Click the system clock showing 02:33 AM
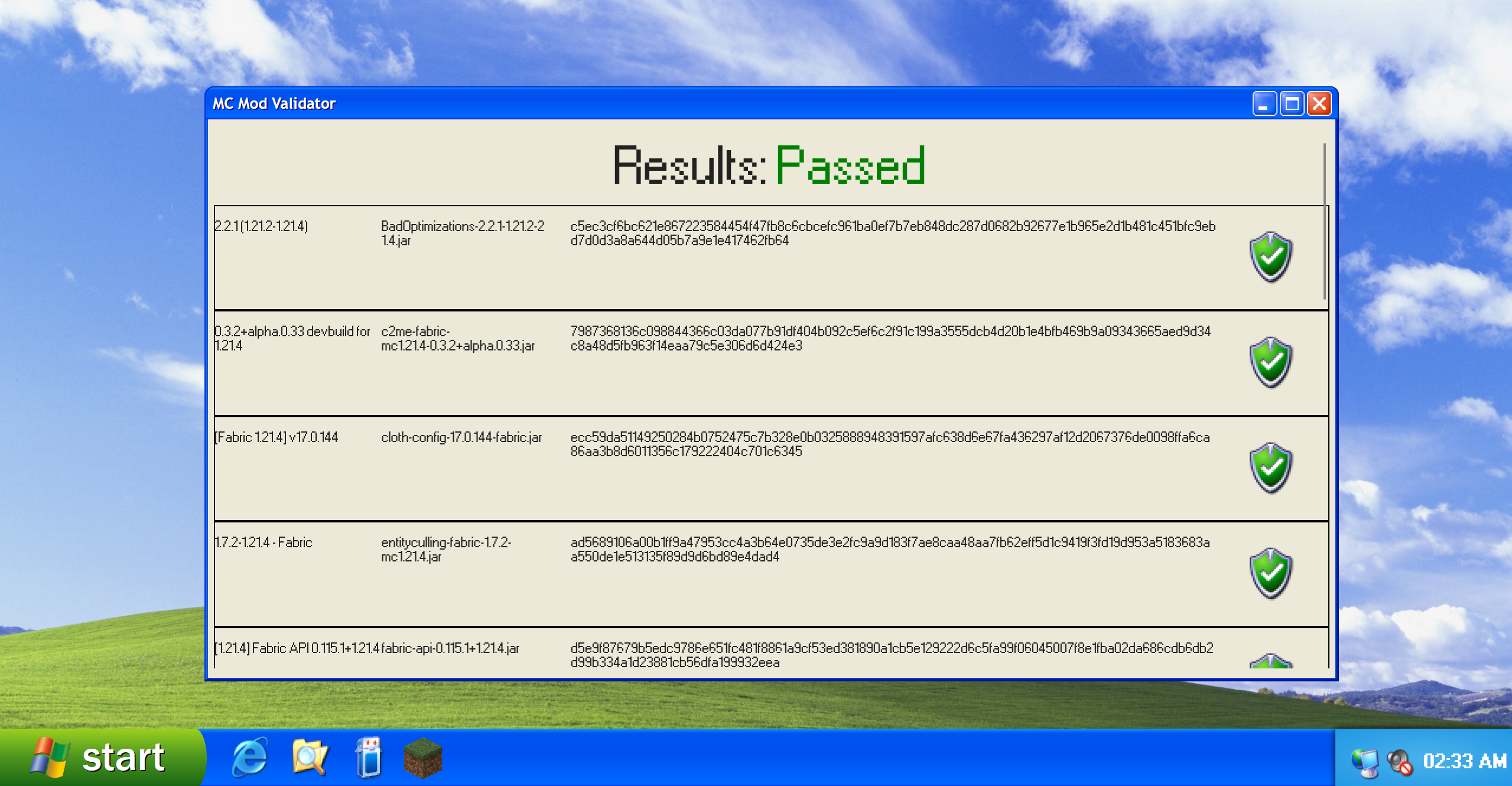 [1464, 761]
